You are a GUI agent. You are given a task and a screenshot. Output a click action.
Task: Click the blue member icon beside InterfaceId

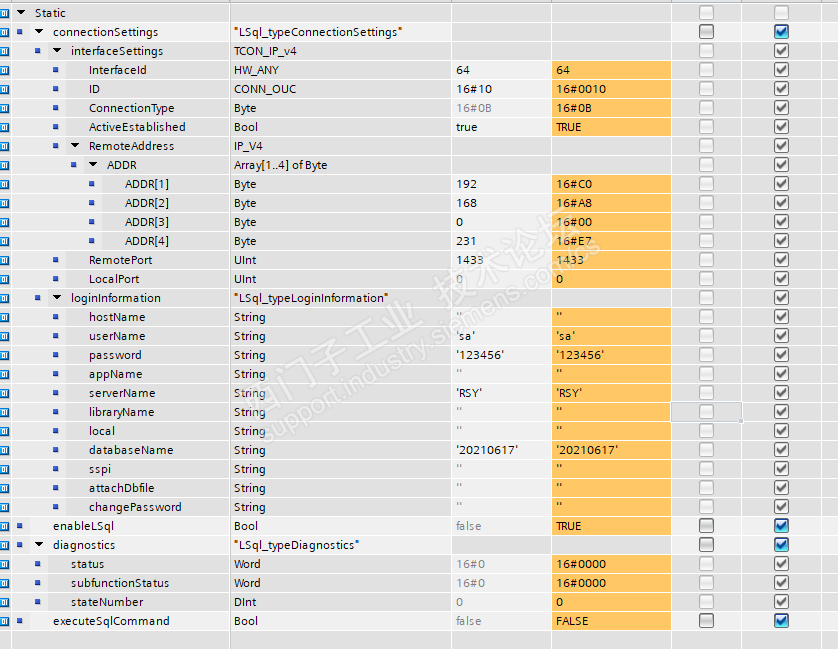[56, 70]
